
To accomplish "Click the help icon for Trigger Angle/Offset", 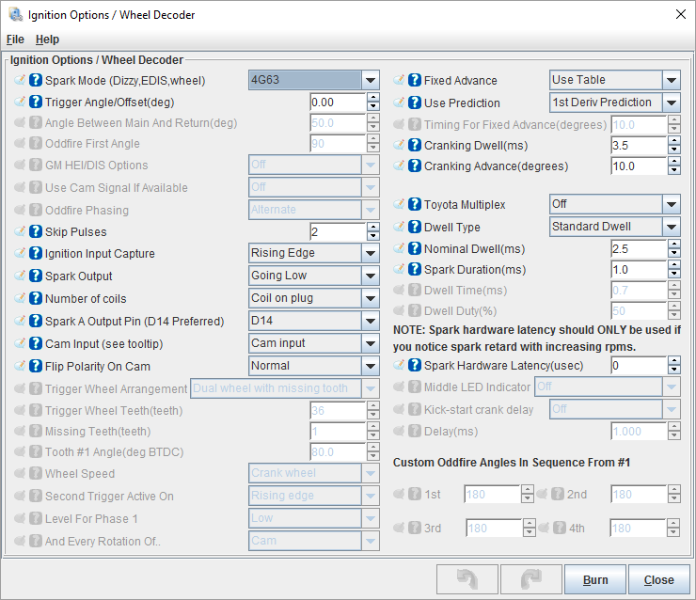I will 36,102.
